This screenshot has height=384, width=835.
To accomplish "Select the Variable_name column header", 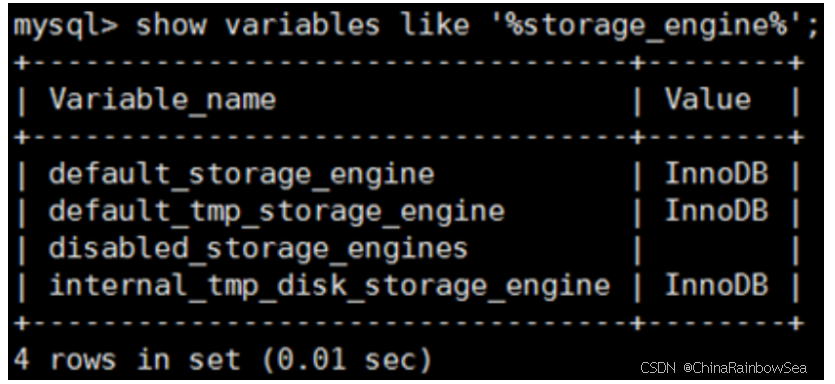I will (x=162, y=100).
